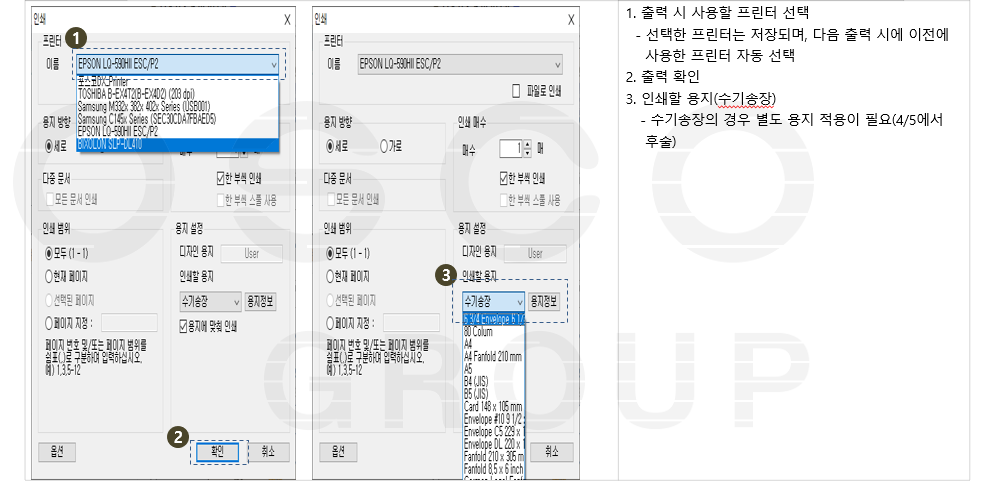Select 모두 (1 - 1) in paper-list dialog

348,253
